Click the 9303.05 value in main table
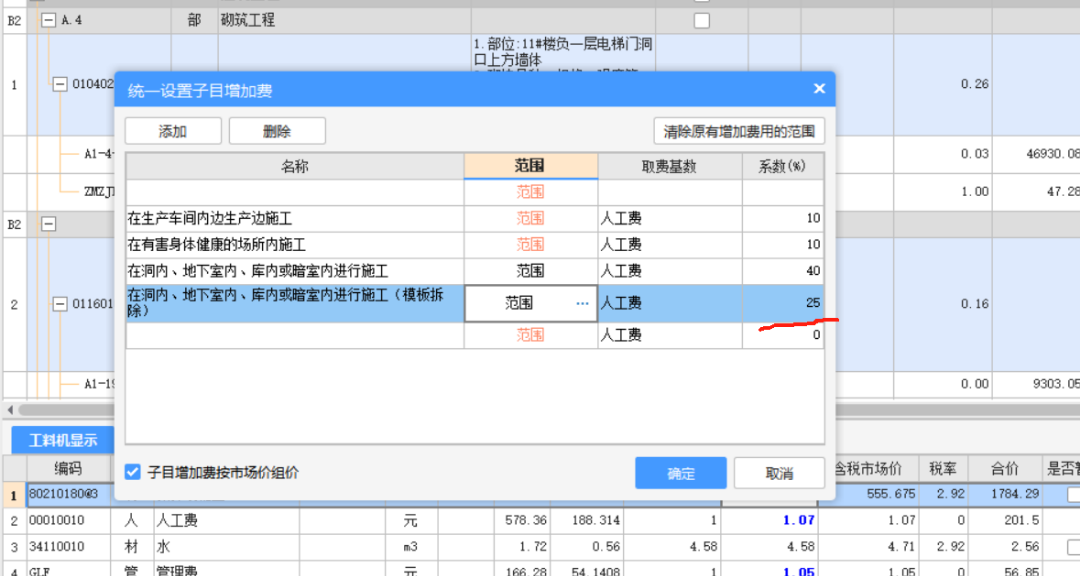 pyautogui.click(x=1056, y=384)
